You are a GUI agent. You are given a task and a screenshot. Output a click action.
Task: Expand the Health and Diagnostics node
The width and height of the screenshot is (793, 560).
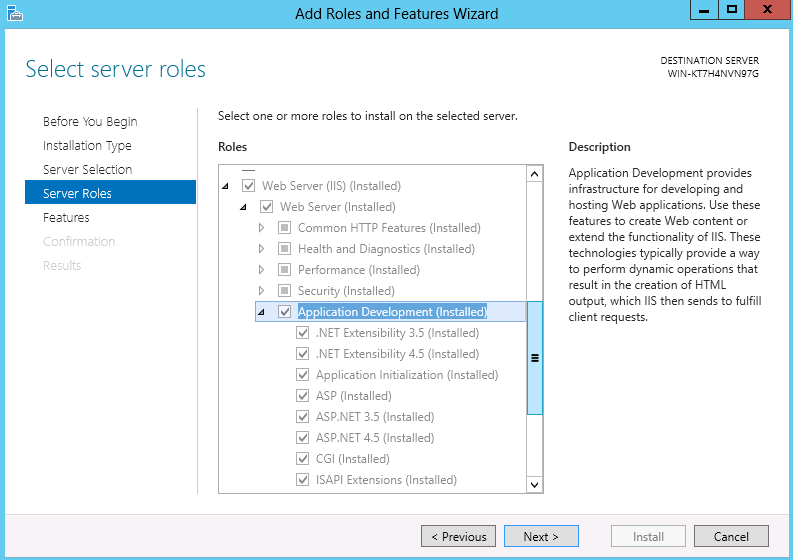261,249
